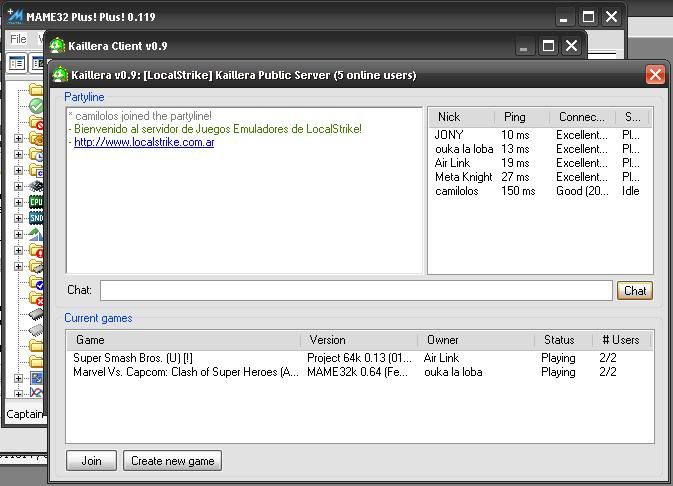Click the Create new game button
Image resolution: width=673 pixels, height=486 pixels.
[x=173, y=461]
